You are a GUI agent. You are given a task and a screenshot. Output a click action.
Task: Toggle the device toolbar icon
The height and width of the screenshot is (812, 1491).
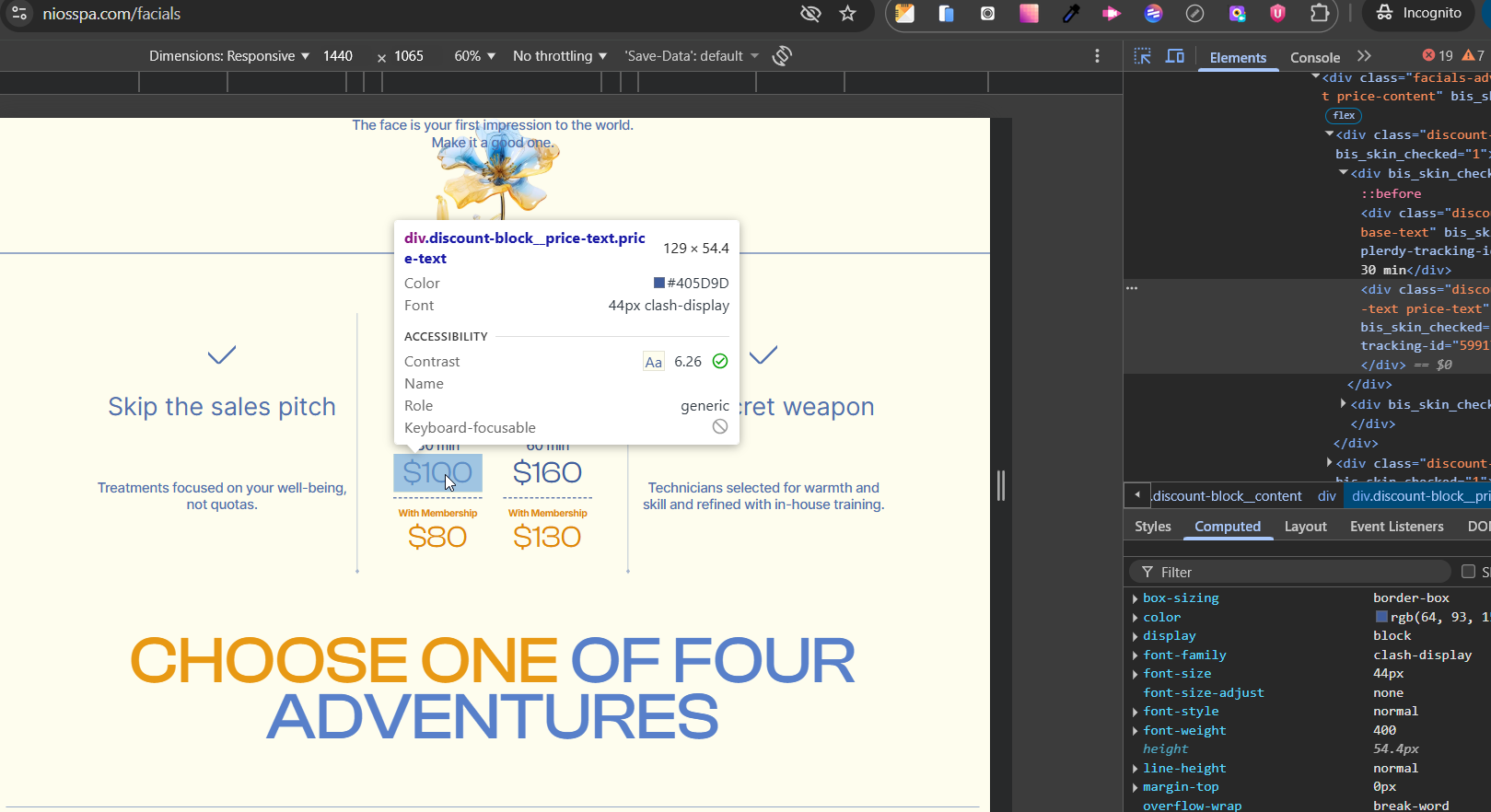(1175, 56)
